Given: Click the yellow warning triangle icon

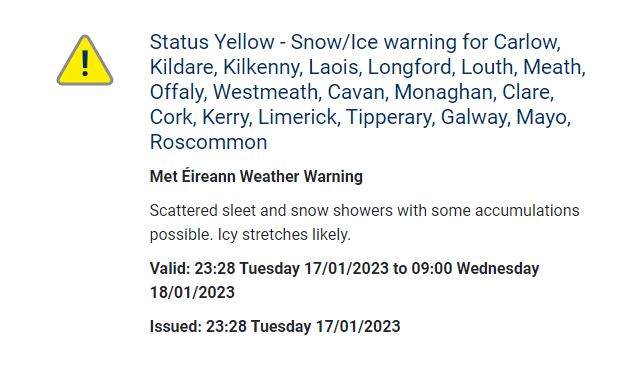Looking at the screenshot, I should coord(85,60).
